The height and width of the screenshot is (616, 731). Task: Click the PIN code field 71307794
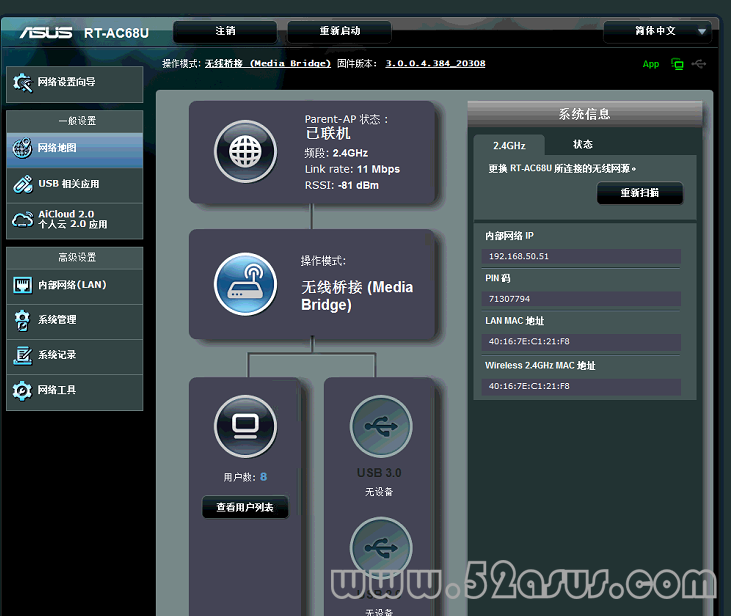coord(581,299)
